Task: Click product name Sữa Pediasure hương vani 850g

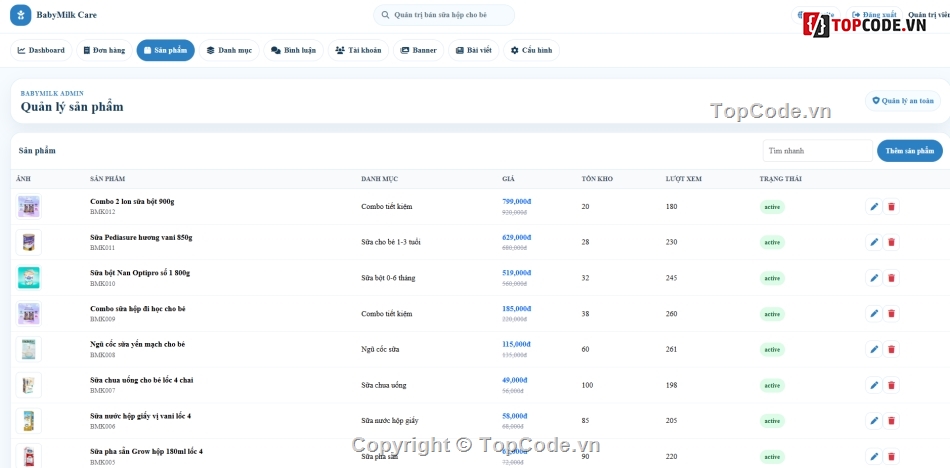Action: (141, 237)
